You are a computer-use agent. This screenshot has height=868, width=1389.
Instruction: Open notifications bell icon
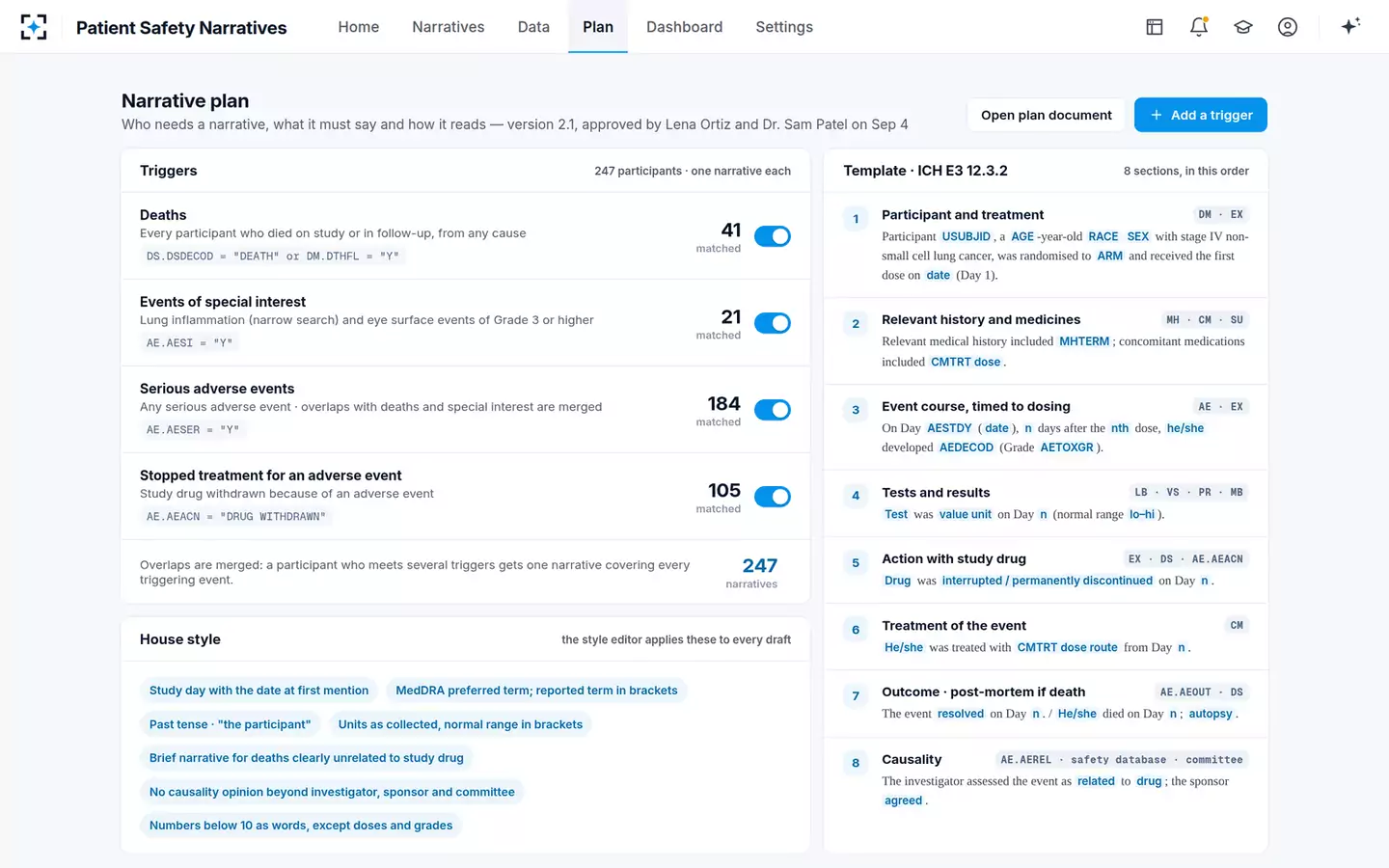(x=1199, y=27)
